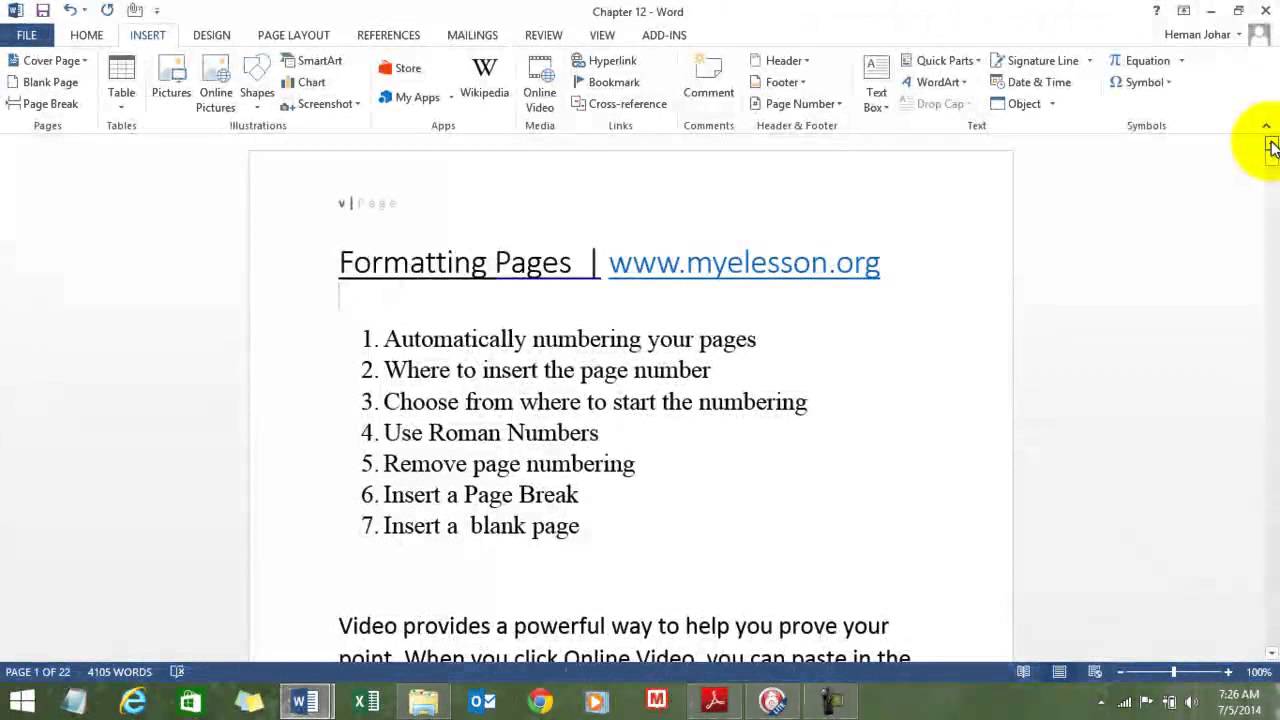The height and width of the screenshot is (720, 1280).
Task: Expand the Equation gallery
Action: coord(1181,61)
